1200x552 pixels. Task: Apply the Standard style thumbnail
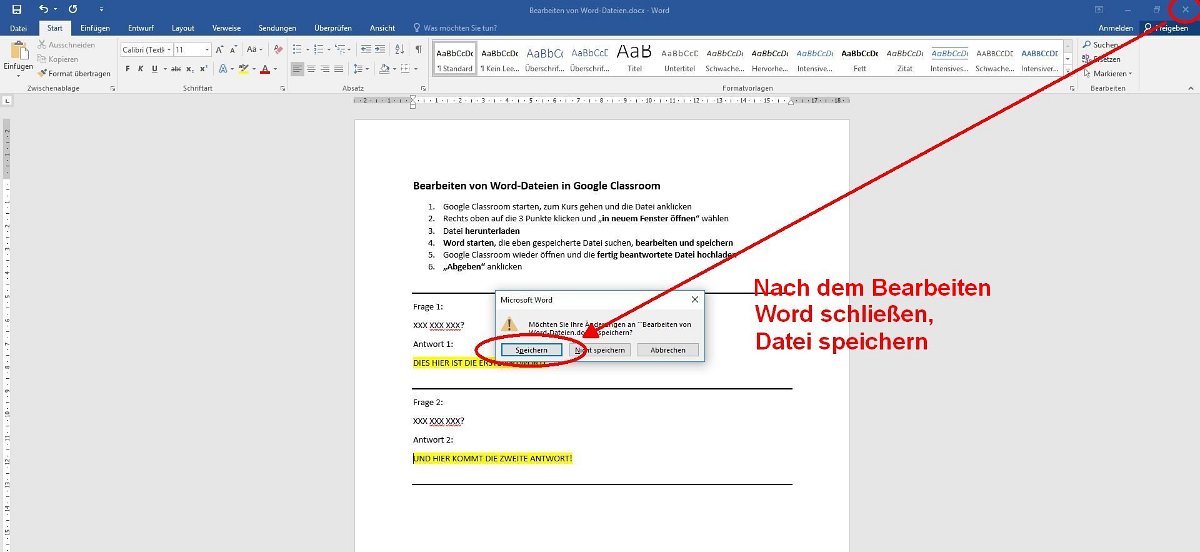tap(455, 59)
